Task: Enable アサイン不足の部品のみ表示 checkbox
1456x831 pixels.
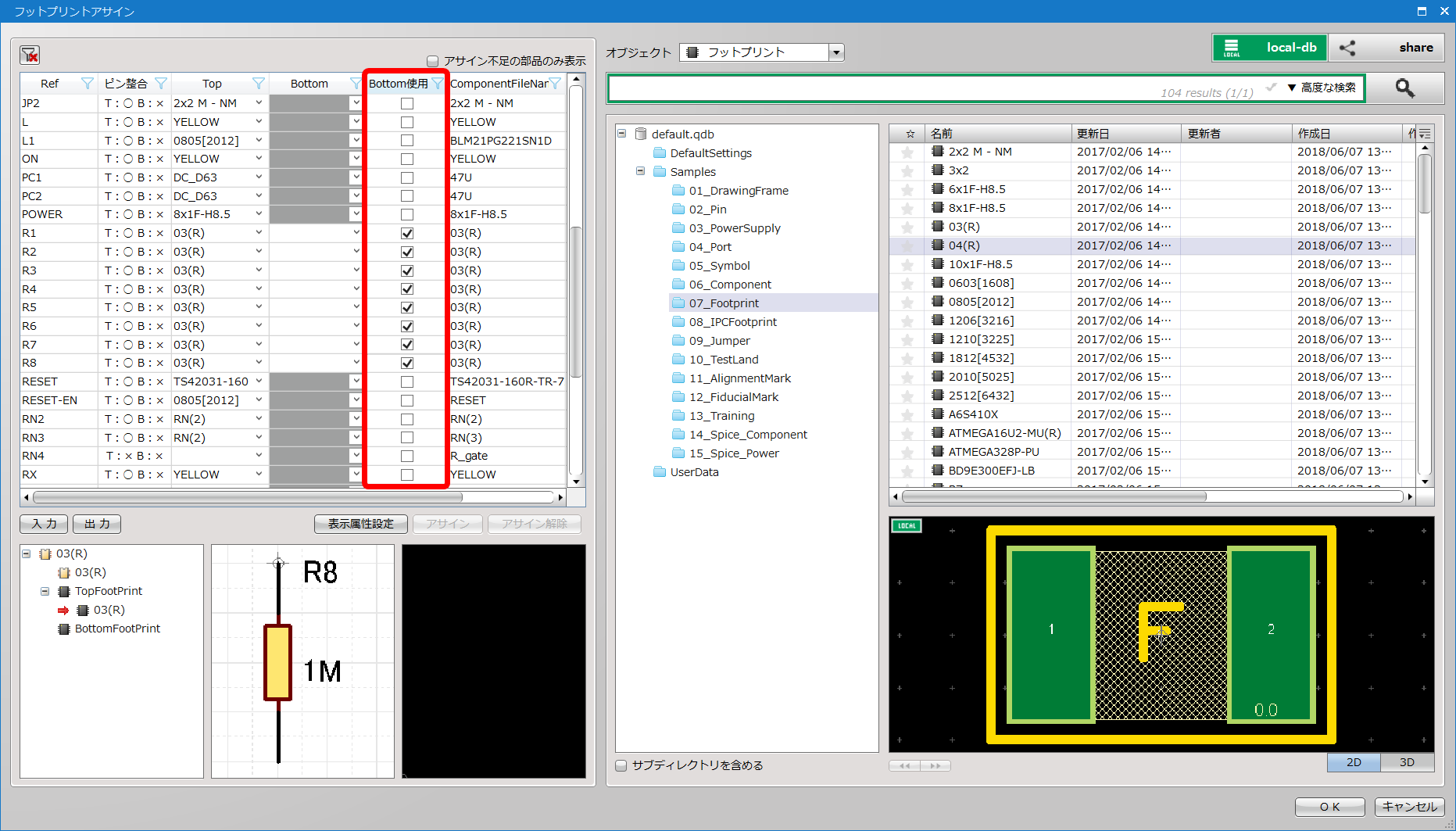Action: point(432,61)
